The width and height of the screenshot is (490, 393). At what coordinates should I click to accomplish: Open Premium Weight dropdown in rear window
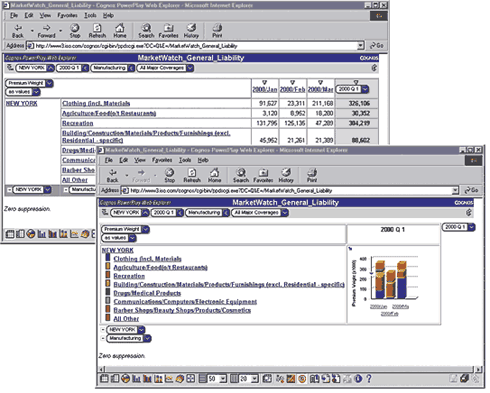49,83
